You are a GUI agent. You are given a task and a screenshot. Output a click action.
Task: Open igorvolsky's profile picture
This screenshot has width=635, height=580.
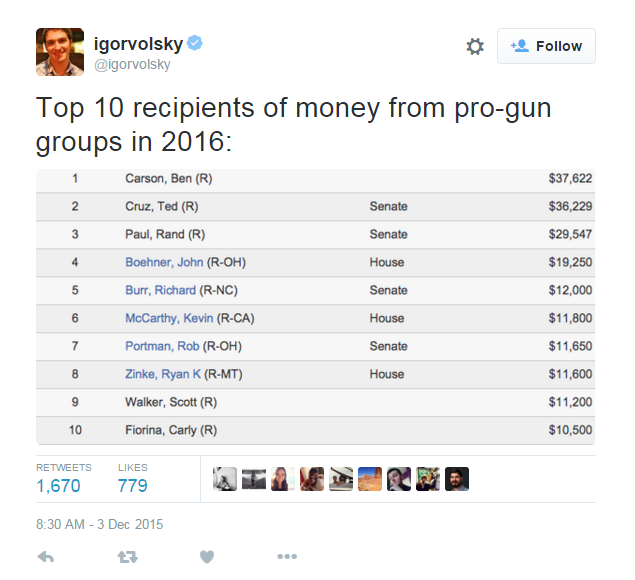pos(60,52)
